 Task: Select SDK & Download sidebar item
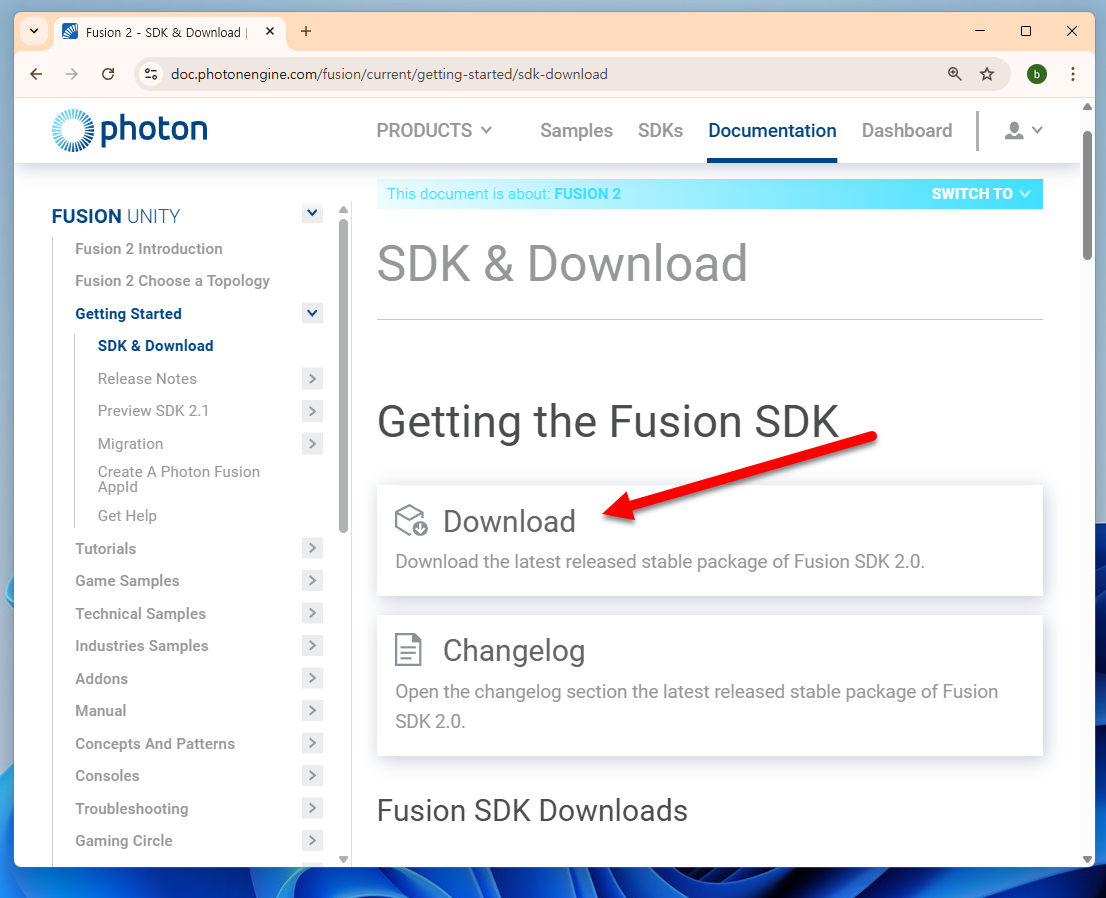point(155,346)
